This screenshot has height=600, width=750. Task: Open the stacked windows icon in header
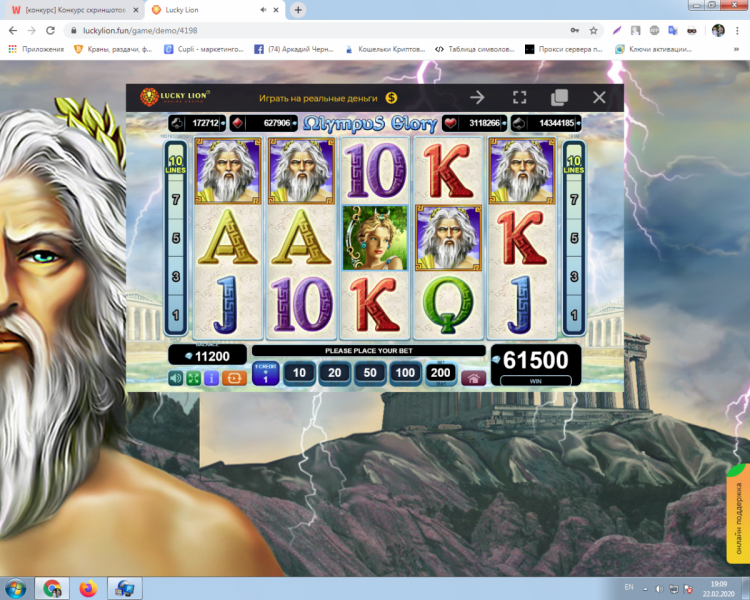(559, 97)
